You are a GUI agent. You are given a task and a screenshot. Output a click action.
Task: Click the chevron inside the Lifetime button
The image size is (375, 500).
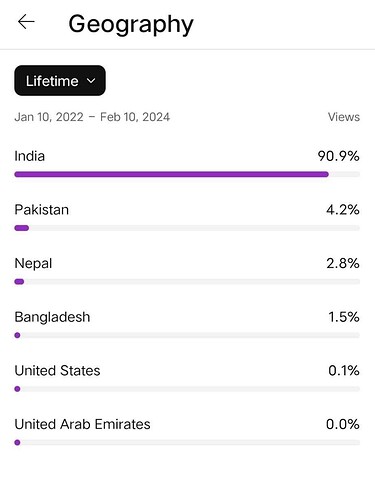point(91,81)
